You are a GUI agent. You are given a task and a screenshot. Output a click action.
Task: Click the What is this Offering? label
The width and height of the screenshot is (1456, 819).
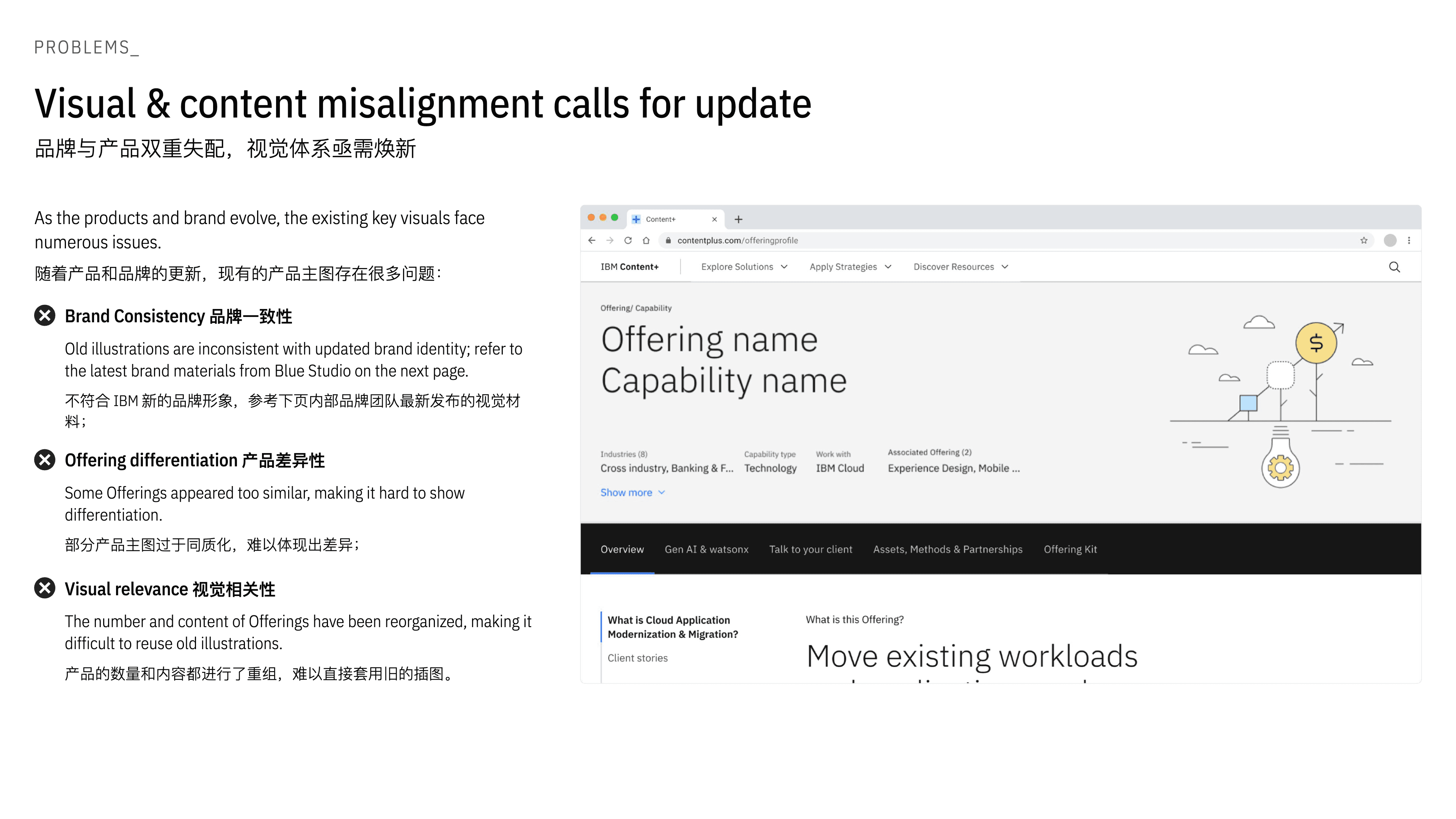(855, 620)
